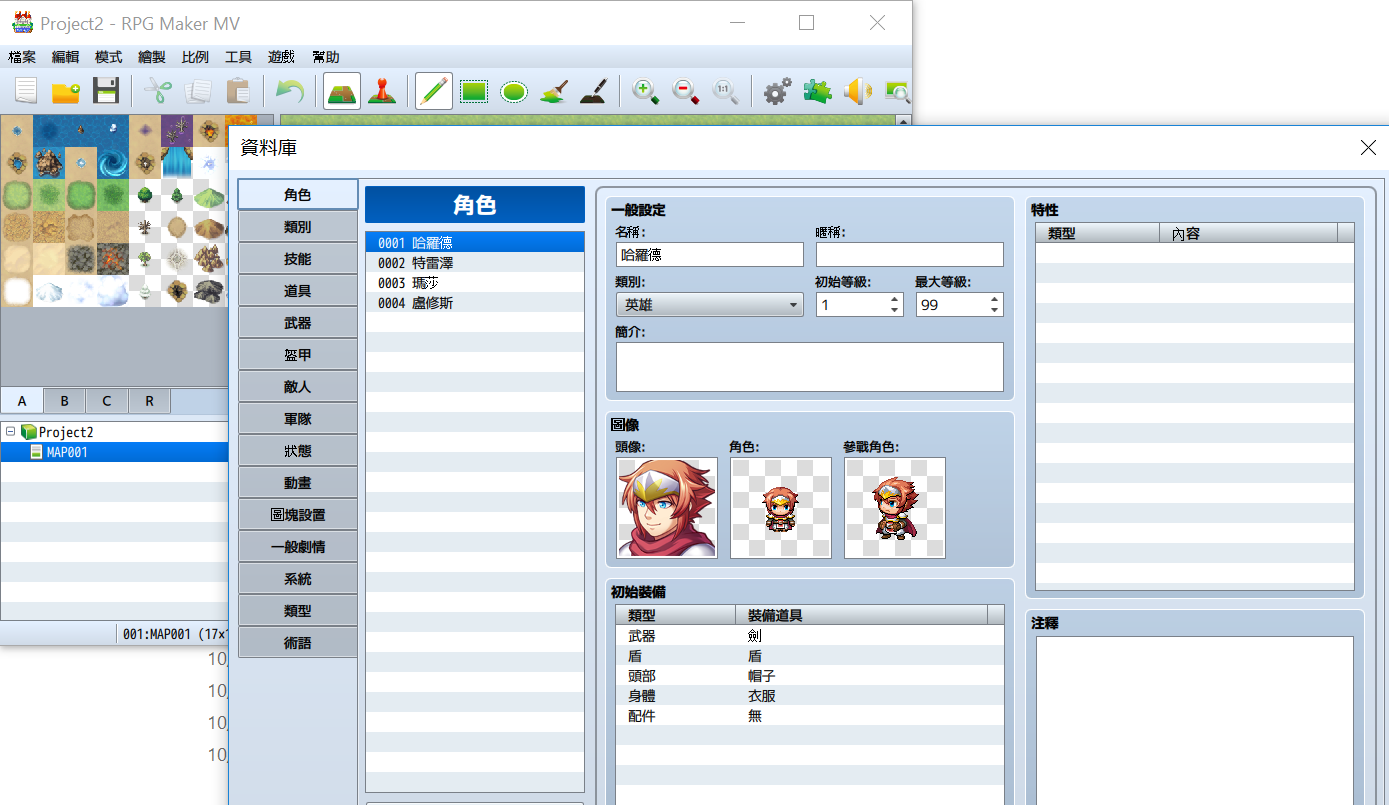Image resolution: width=1389 pixels, height=805 pixels.
Task: Open the Database via the gear icon
Action: [777, 92]
